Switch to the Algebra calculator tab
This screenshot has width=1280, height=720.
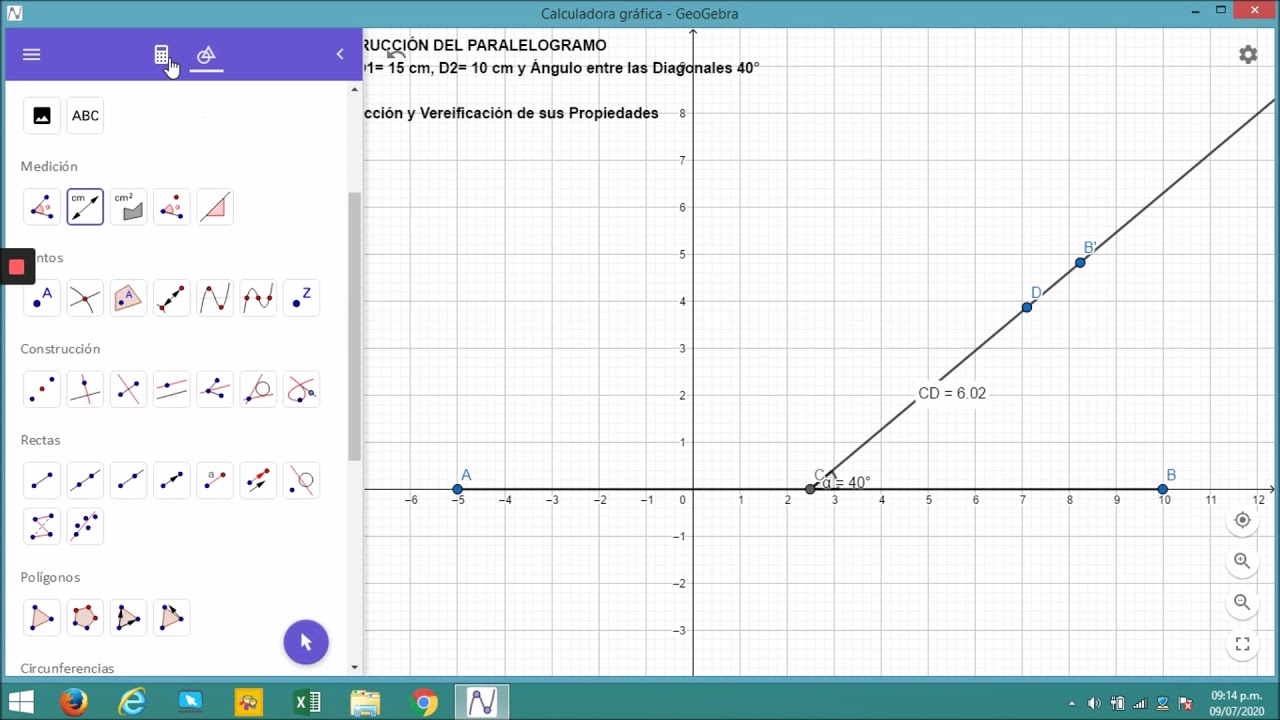(162, 55)
